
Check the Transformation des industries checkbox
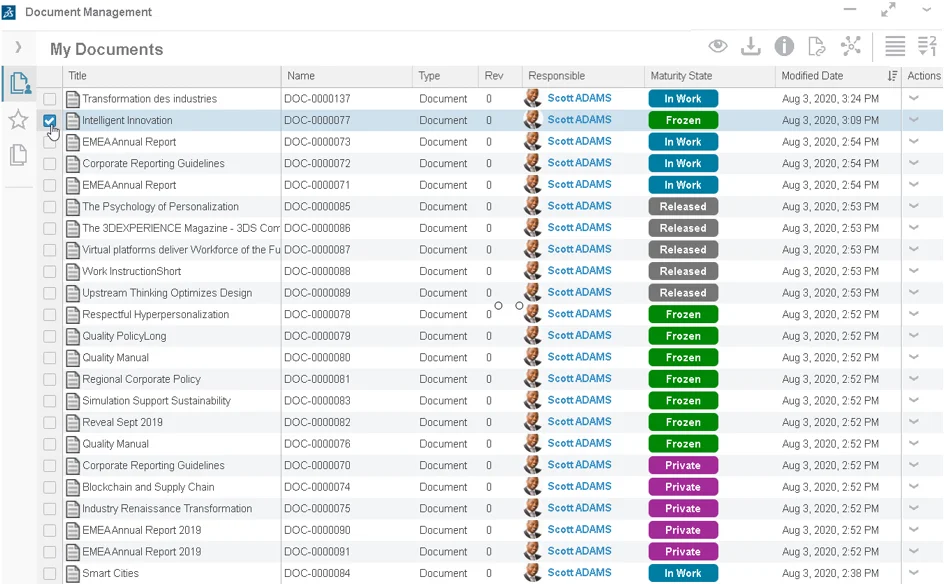point(50,99)
